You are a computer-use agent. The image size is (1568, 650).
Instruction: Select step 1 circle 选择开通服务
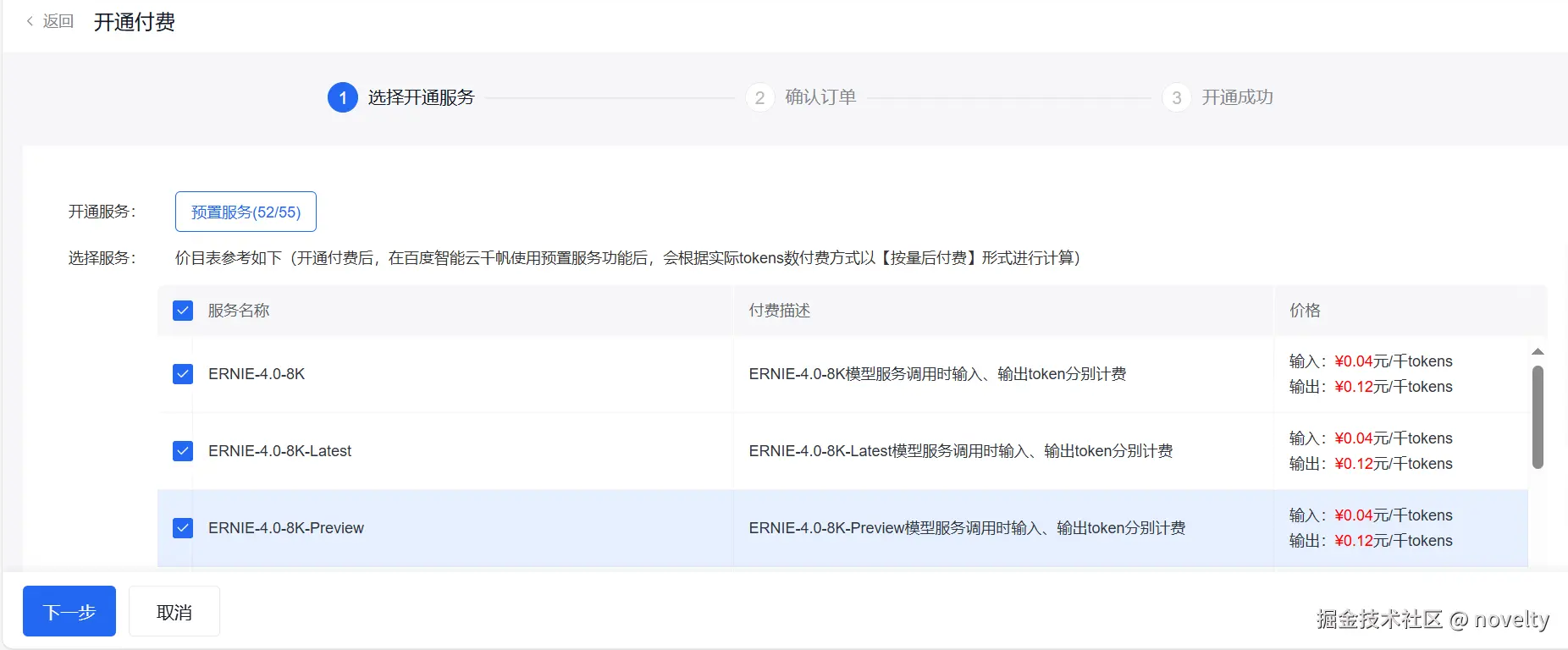click(x=343, y=97)
